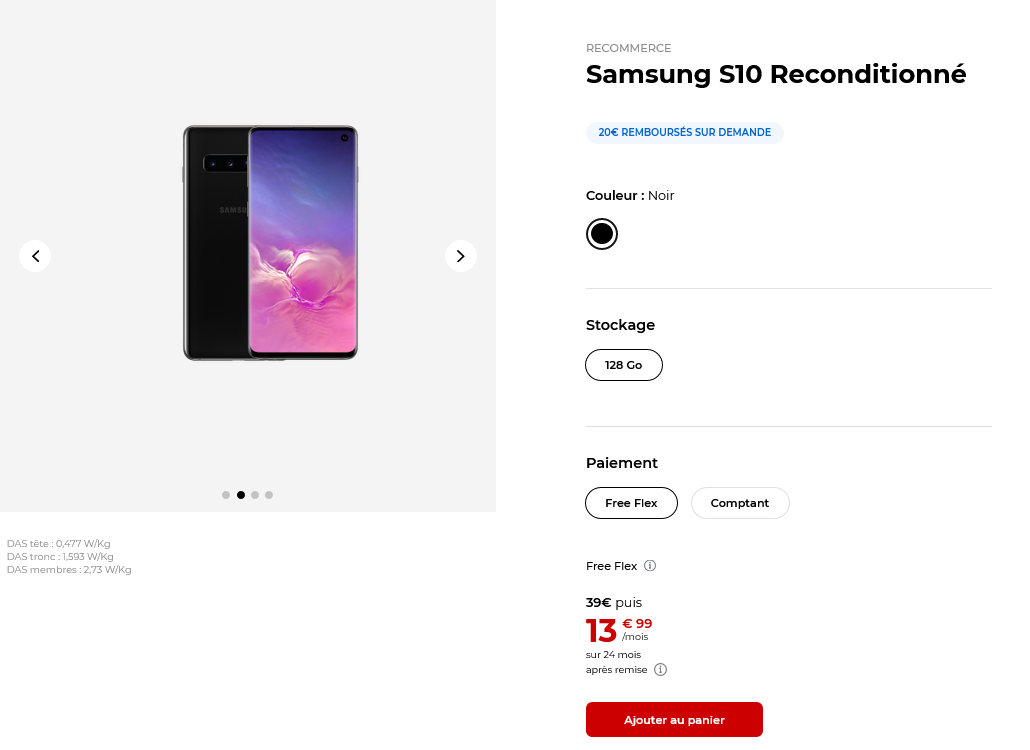Select Free Flex payment option
Screen dimensions: 1030x750
pos(631,503)
